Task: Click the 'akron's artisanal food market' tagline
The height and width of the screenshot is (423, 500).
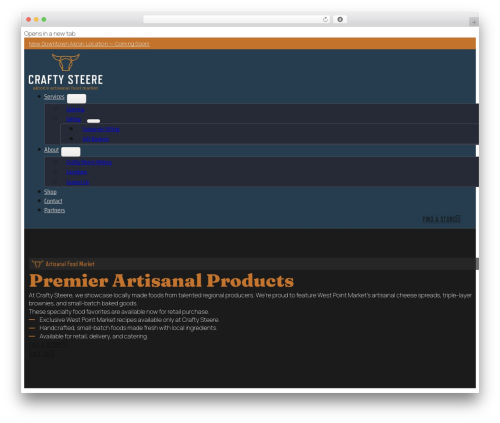Action: [66, 88]
